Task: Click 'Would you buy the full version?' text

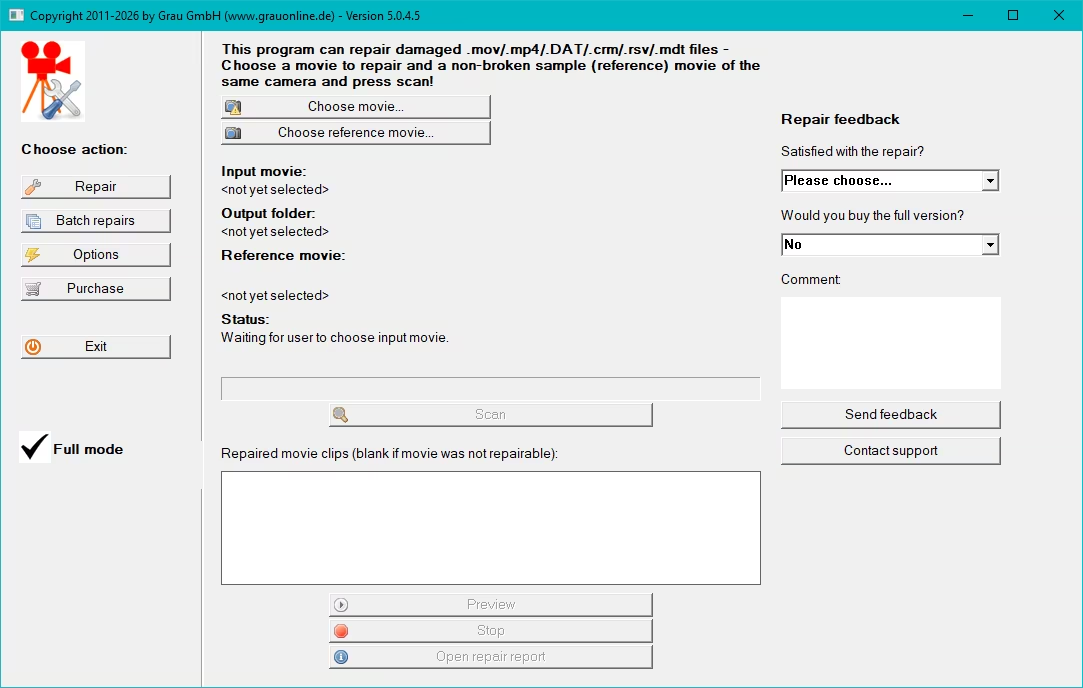Action: point(872,216)
